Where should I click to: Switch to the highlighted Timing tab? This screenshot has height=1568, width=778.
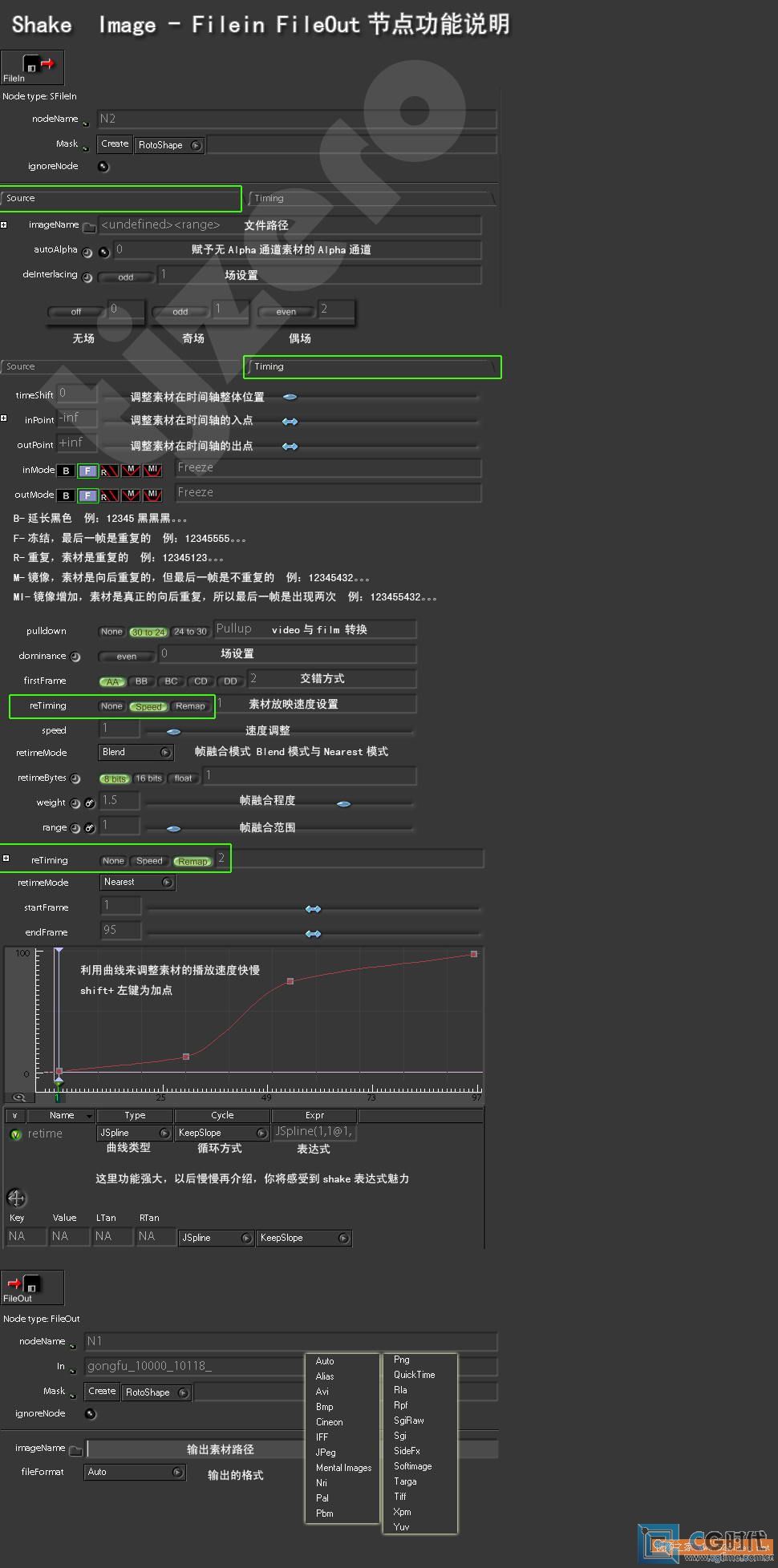pyautogui.click(x=372, y=367)
